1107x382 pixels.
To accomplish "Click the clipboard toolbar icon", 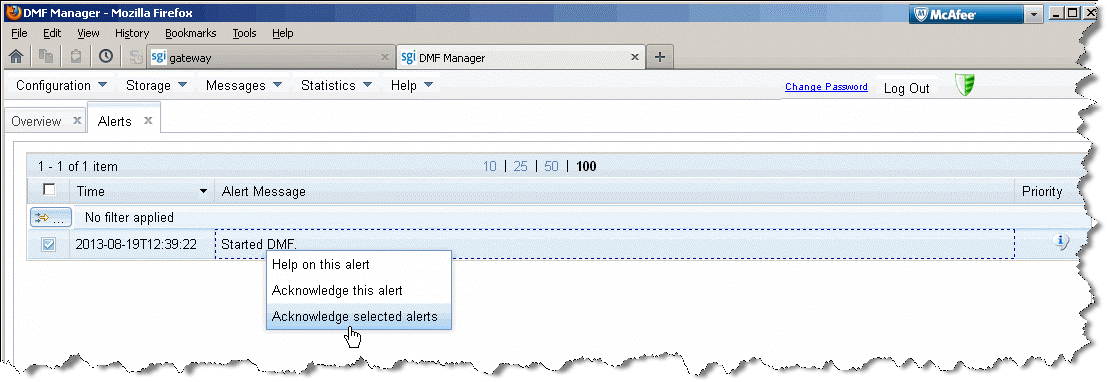I will pos(76,56).
